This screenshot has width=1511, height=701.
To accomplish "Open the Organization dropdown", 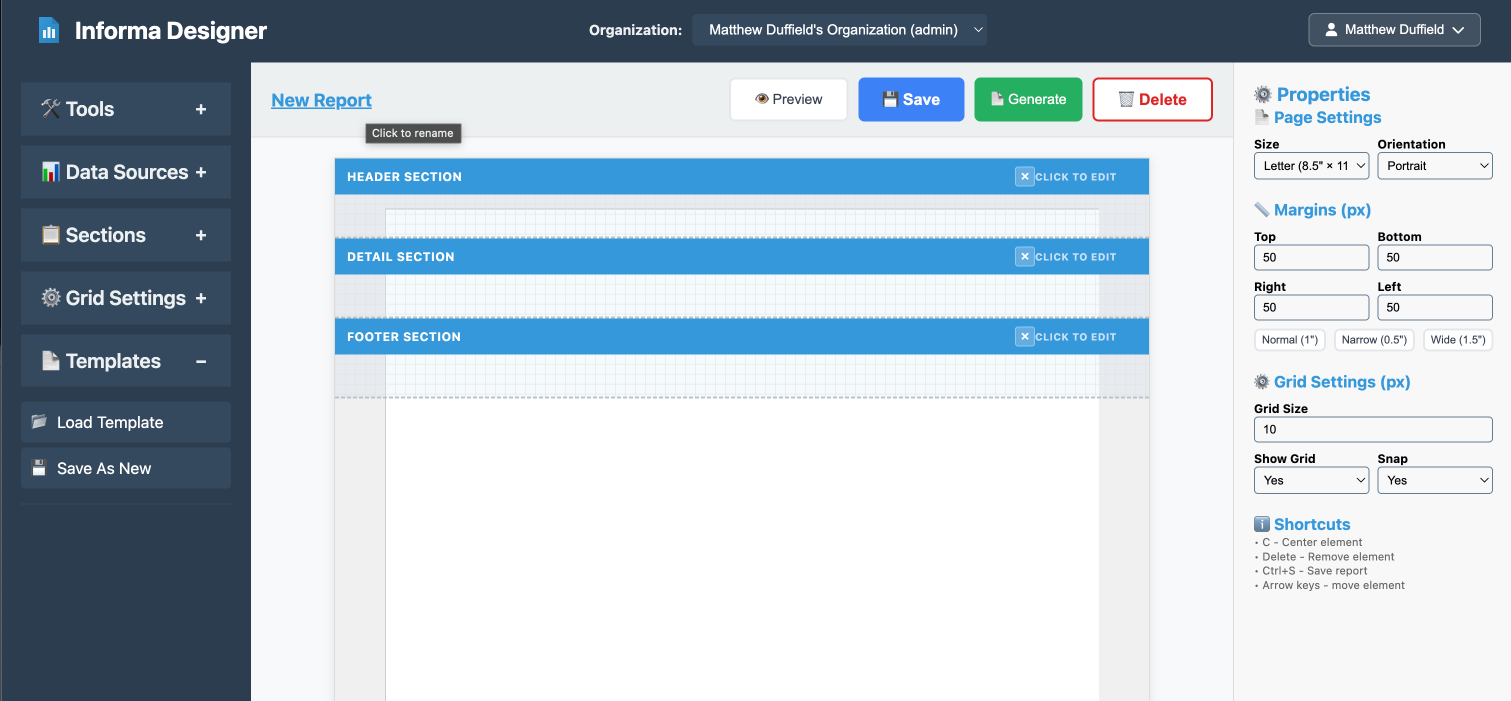I will click(839, 30).
